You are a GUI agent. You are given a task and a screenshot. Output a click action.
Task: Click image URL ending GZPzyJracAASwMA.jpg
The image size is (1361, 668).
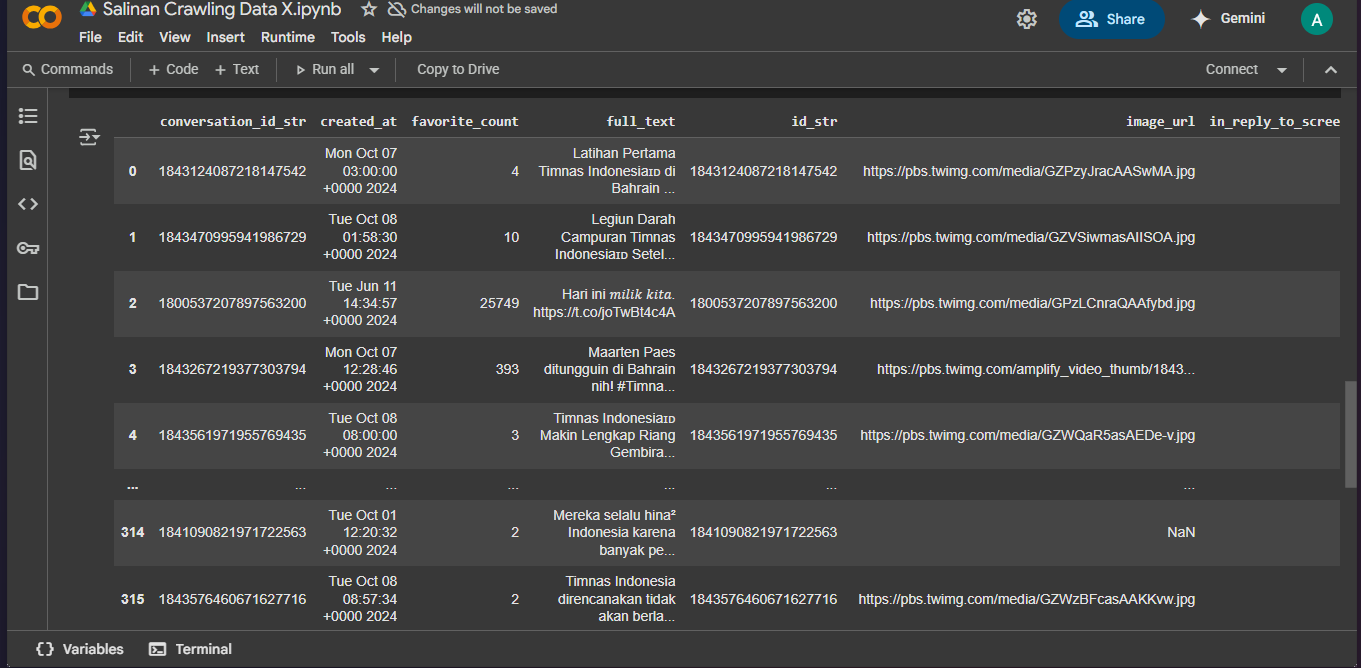1029,171
